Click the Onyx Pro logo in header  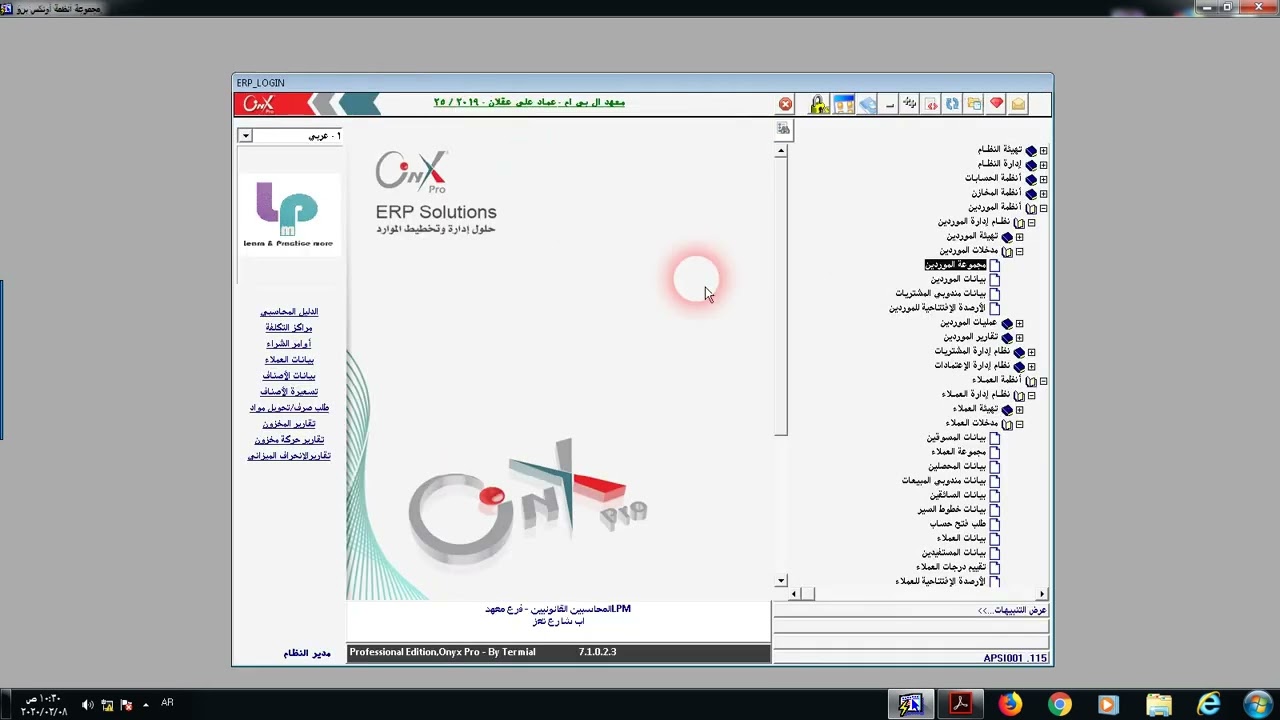(x=260, y=104)
